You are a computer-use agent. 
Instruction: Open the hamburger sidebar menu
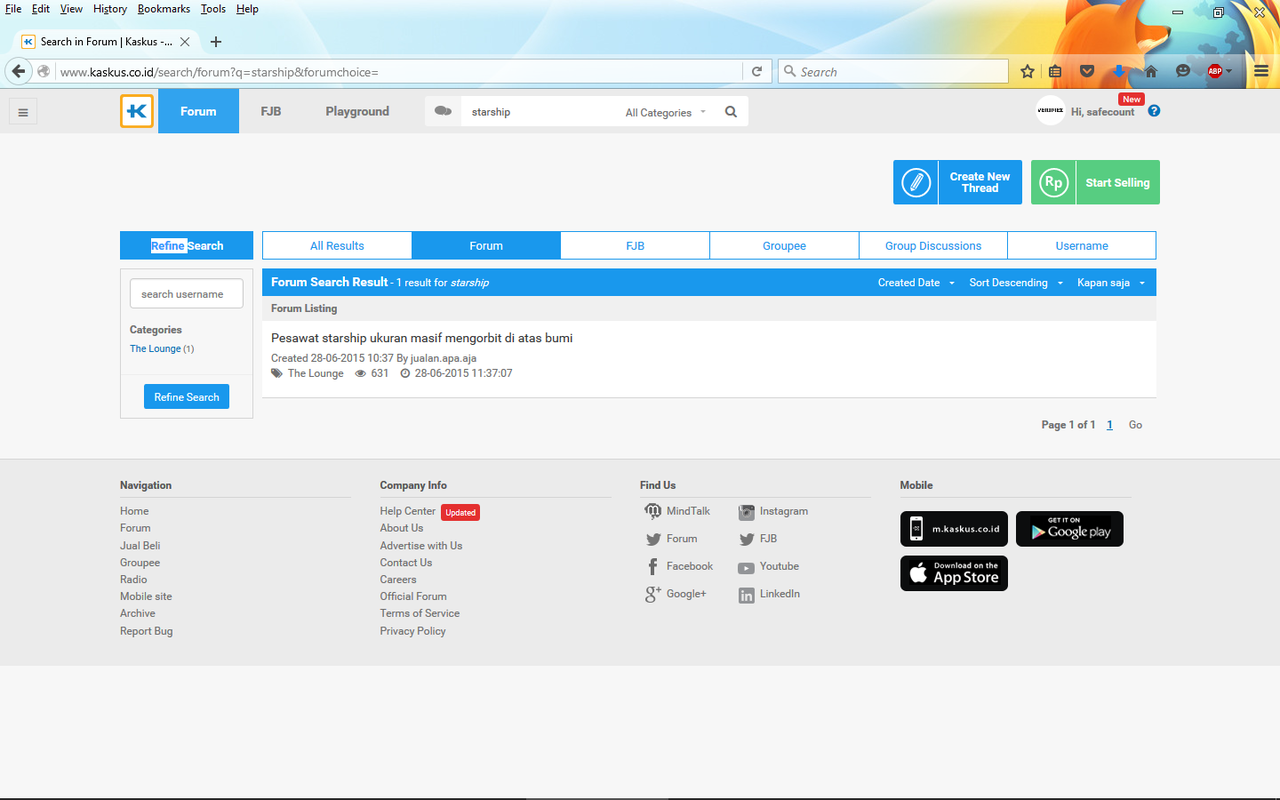[22, 112]
